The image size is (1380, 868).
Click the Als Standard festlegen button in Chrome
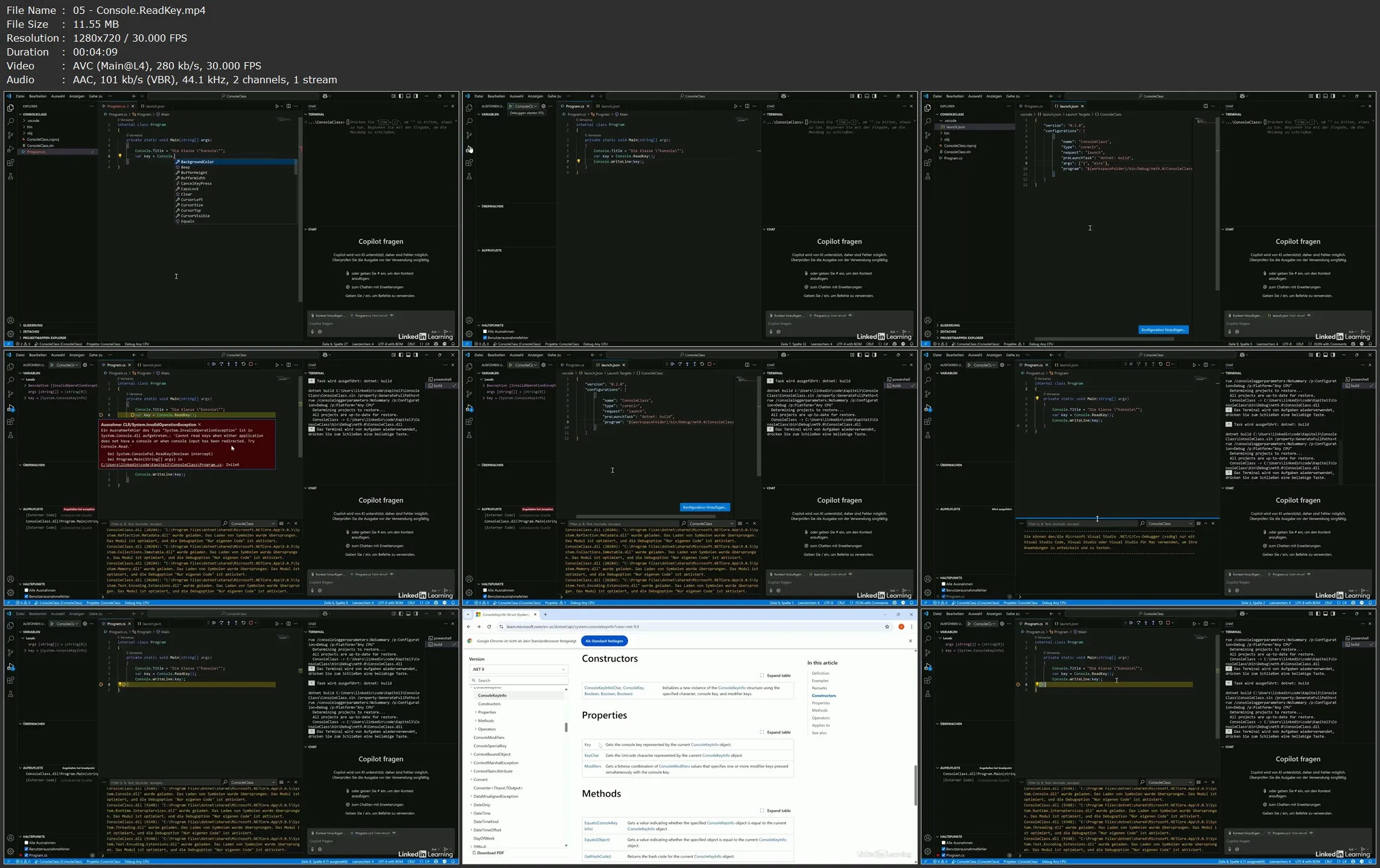click(x=604, y=641)
